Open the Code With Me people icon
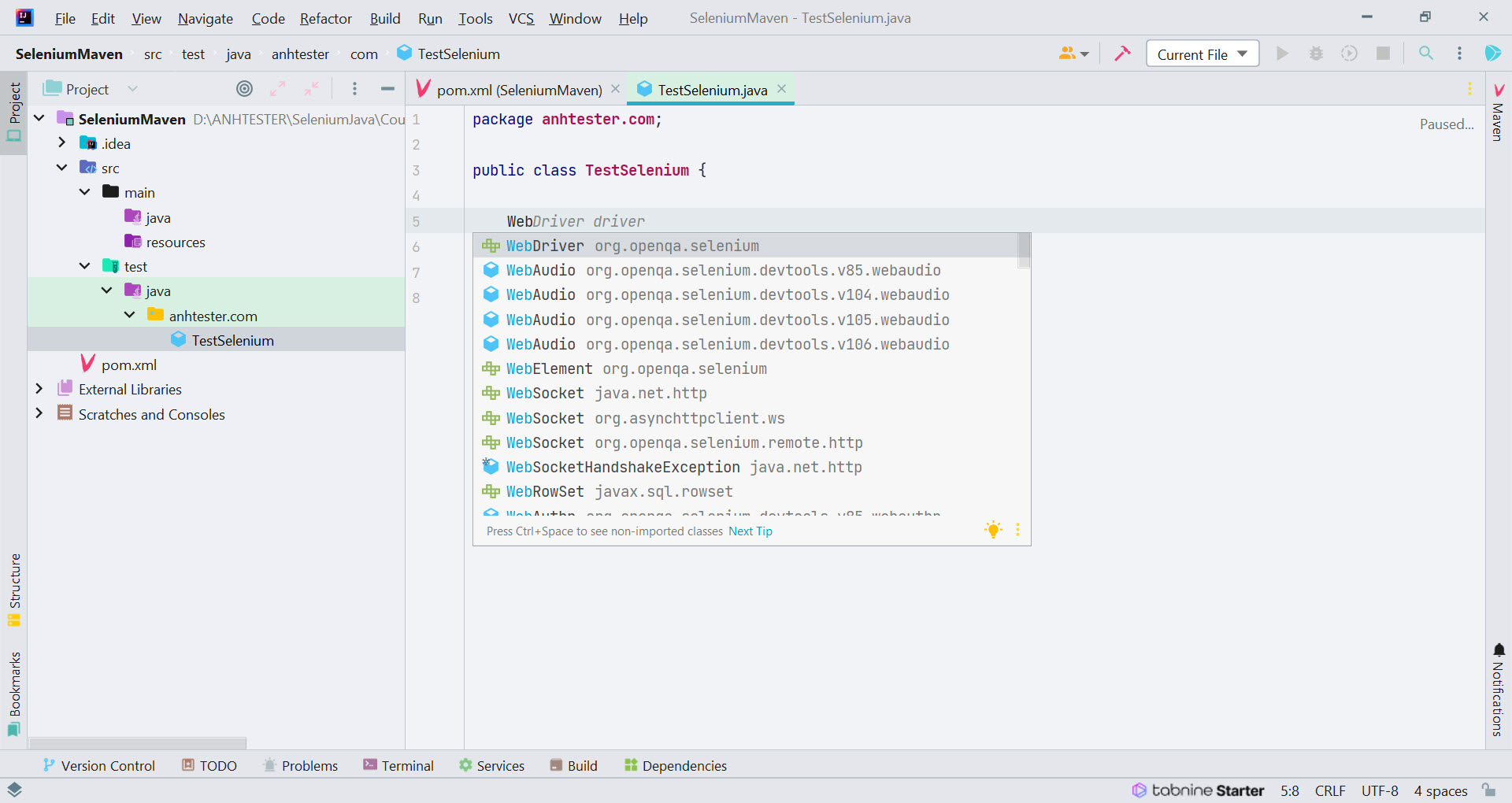This screenshot has height=803, width=1512. point(1073,54)
